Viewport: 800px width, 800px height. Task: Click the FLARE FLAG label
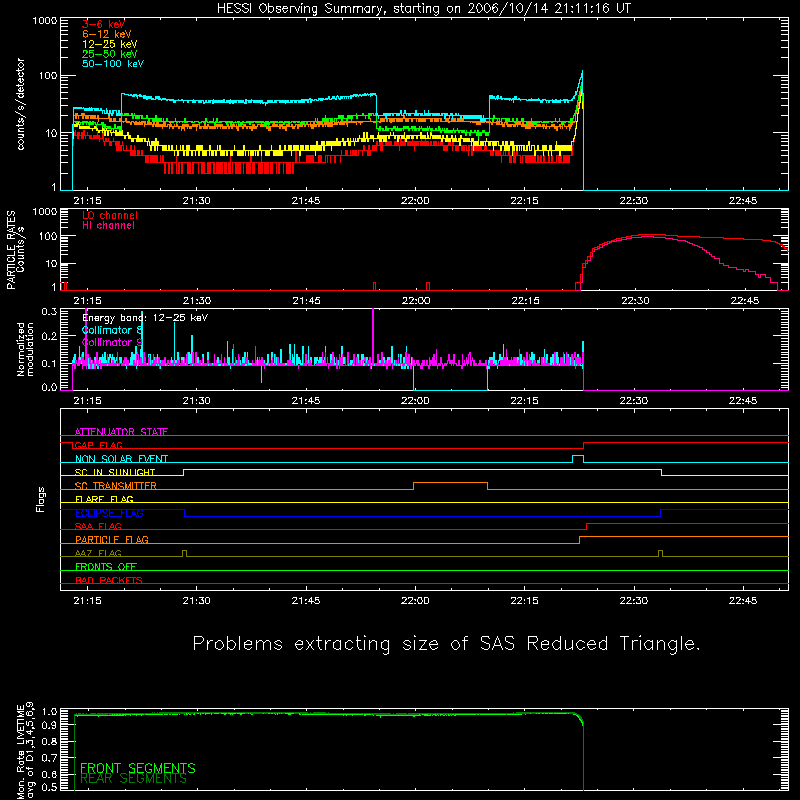point(104,499)
